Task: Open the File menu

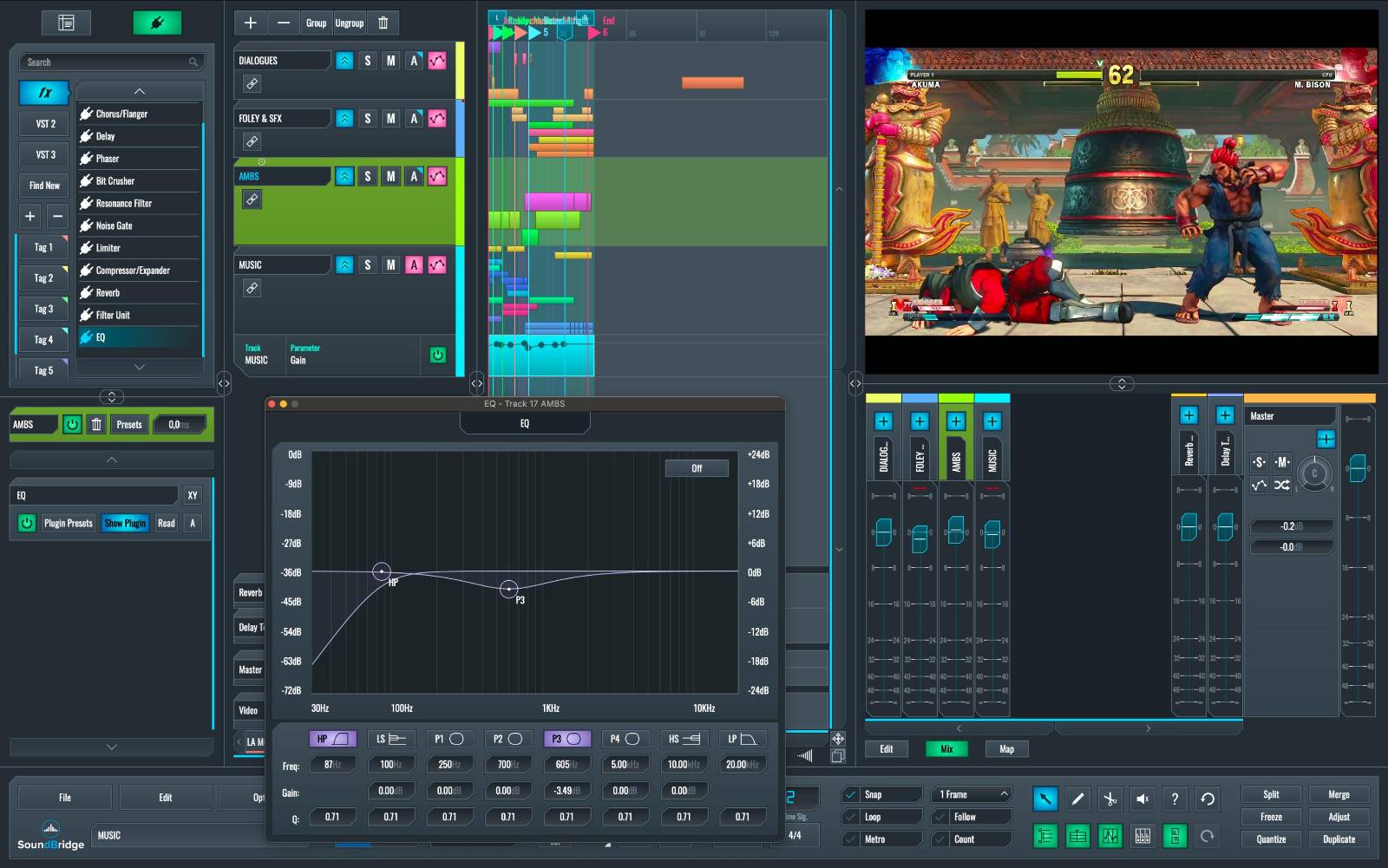Action: point(65,798)
